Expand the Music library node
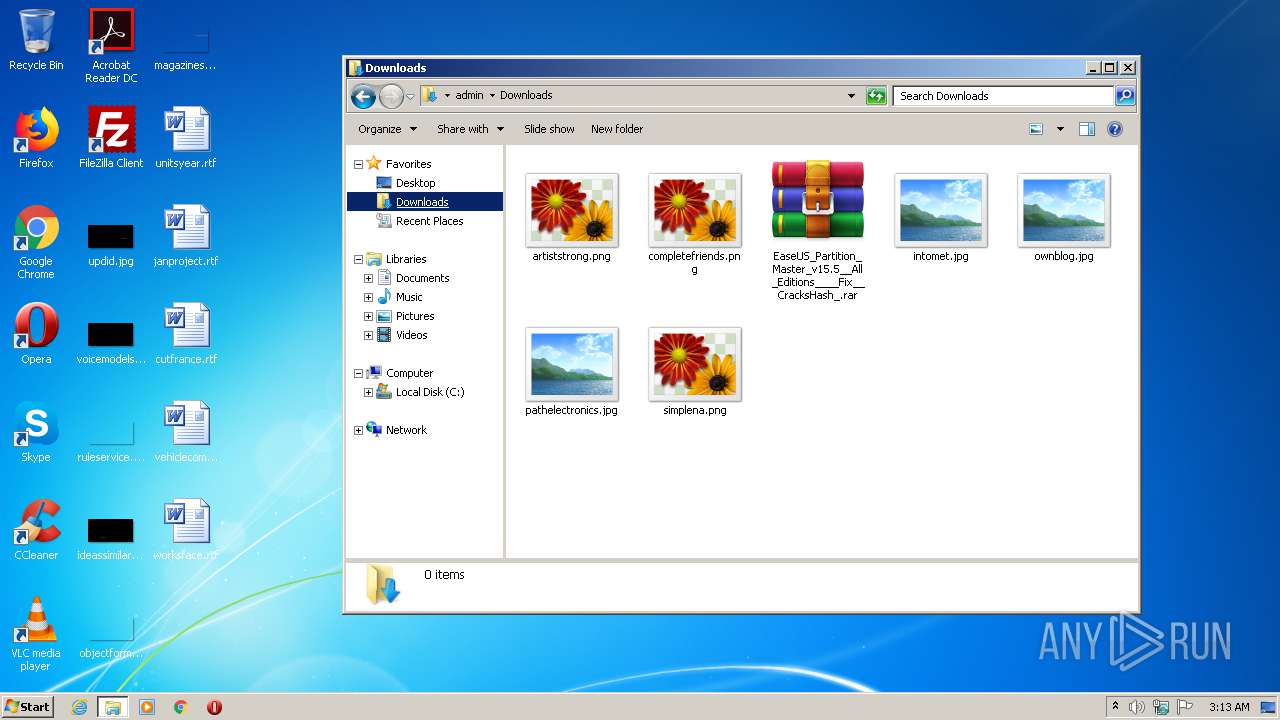Viewport: 1280px width, 720px height. (x=368, y=297)
